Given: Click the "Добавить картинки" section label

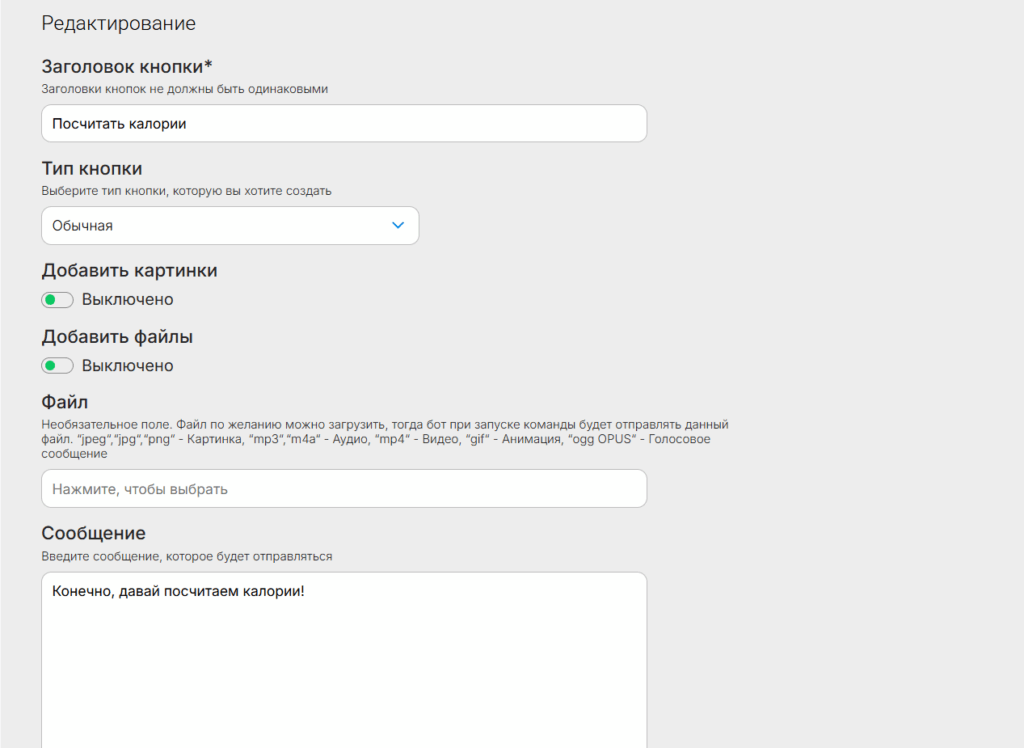Looking at the screenshot, I should (129, 271).
